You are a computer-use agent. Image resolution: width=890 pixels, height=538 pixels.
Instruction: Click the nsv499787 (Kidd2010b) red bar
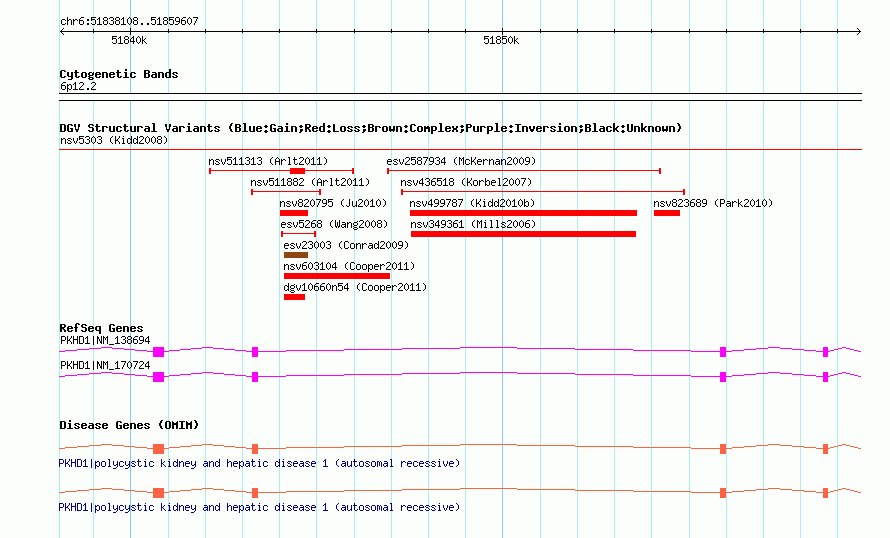tap(523, 213)
